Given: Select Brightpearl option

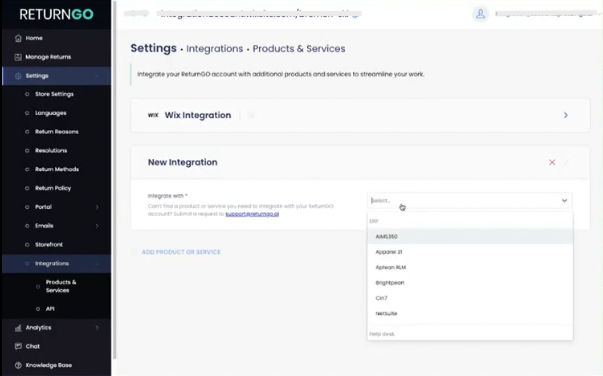Looking at the screenshot, I should (x=470, y=283).
